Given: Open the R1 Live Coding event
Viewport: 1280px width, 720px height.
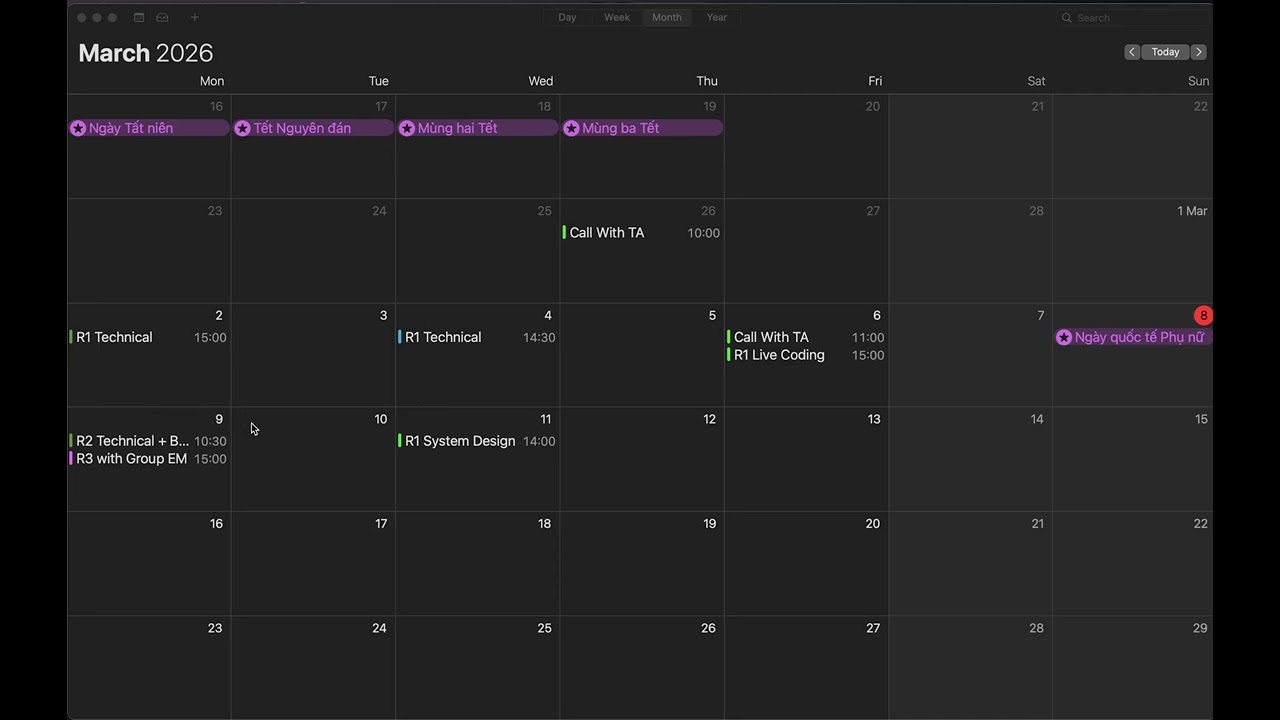Looking at the screenshot, I should [x=807, y=355].
